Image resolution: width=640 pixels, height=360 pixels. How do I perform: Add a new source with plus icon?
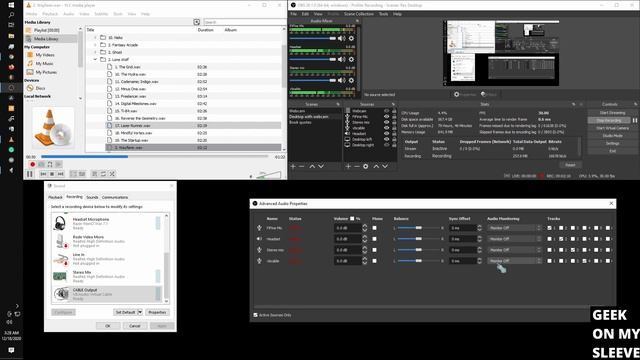pos(348,167)
